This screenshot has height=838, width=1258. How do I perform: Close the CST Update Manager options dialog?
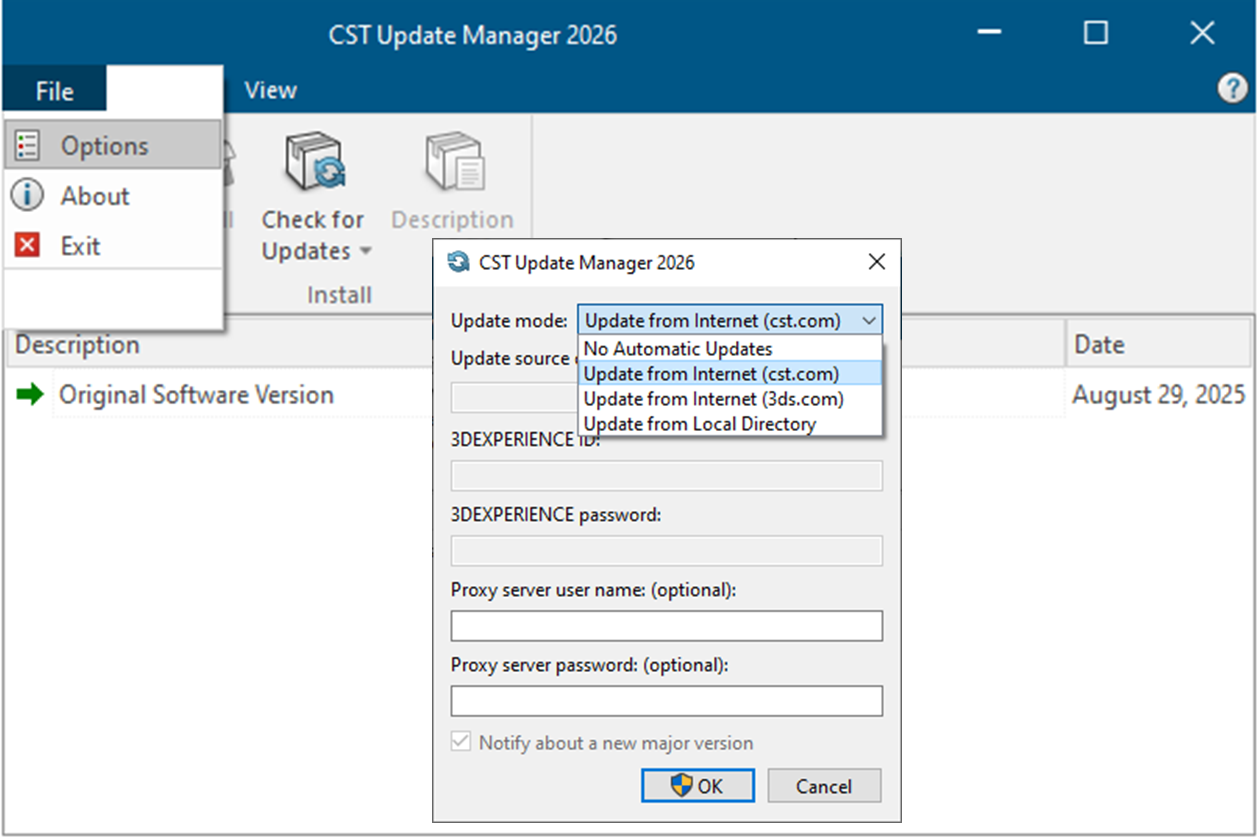pyautogui.click(x=876, y=263)
